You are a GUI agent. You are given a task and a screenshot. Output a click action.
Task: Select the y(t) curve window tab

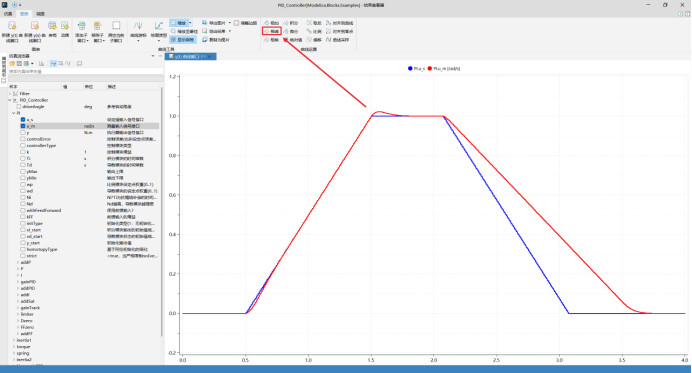tap(190, 57)
